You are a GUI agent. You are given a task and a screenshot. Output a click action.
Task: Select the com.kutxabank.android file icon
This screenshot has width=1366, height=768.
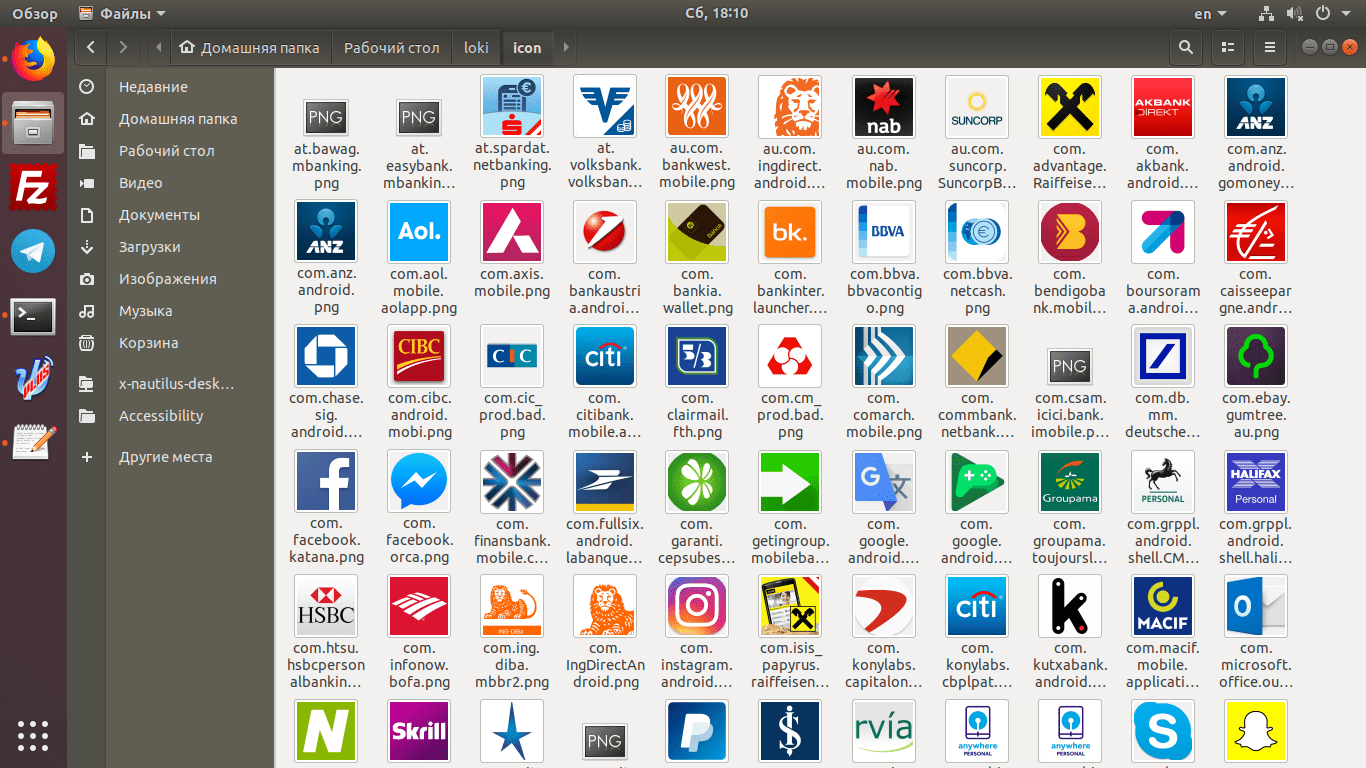click(1069, 606)
